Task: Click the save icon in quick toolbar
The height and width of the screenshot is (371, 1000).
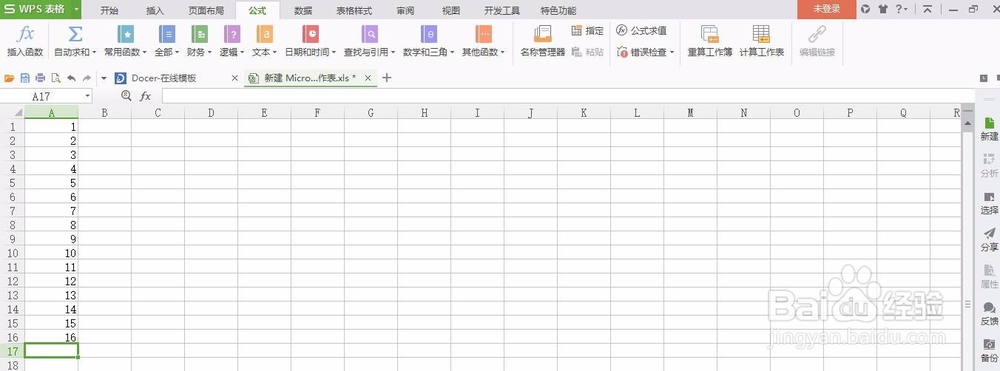Action: tap(25, 78)
